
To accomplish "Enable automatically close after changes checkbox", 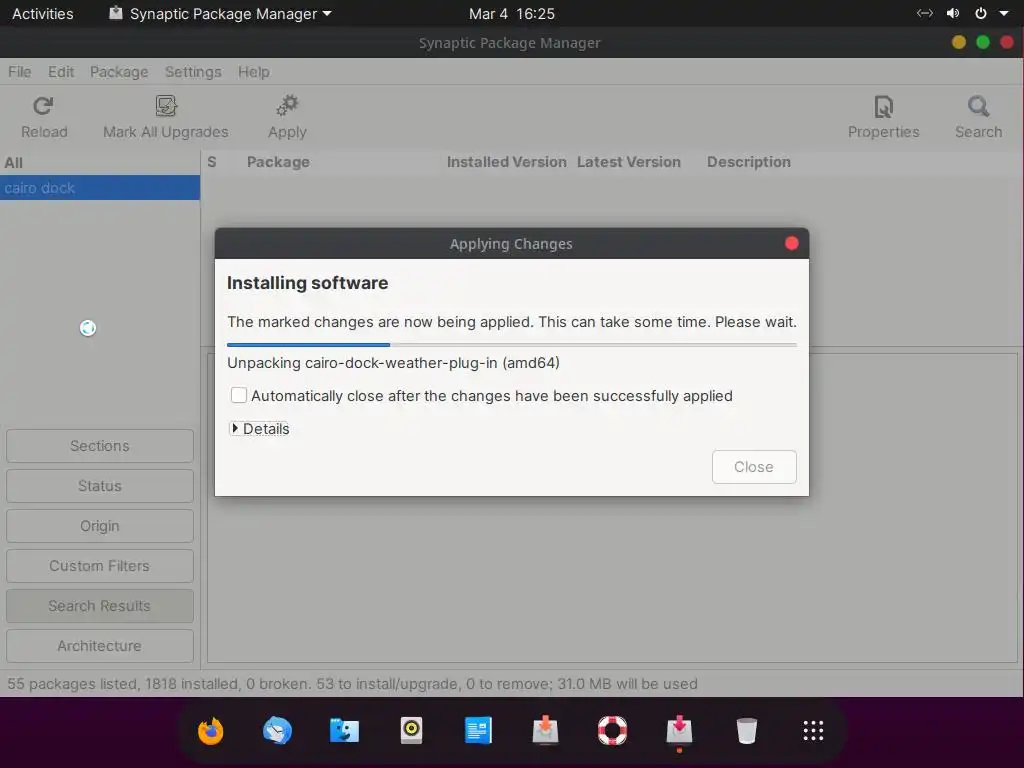I will (239, 395).
